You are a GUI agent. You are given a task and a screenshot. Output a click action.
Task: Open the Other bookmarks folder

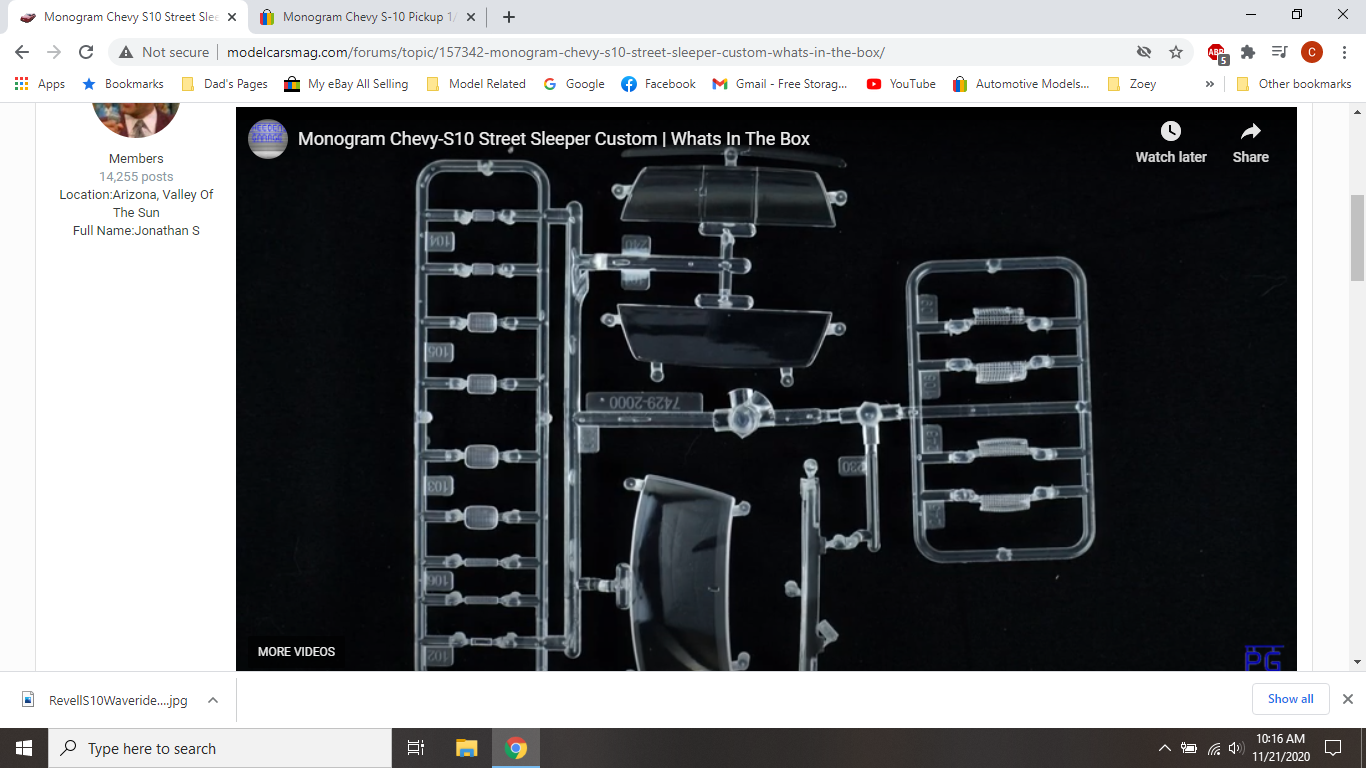(1294, 84)
